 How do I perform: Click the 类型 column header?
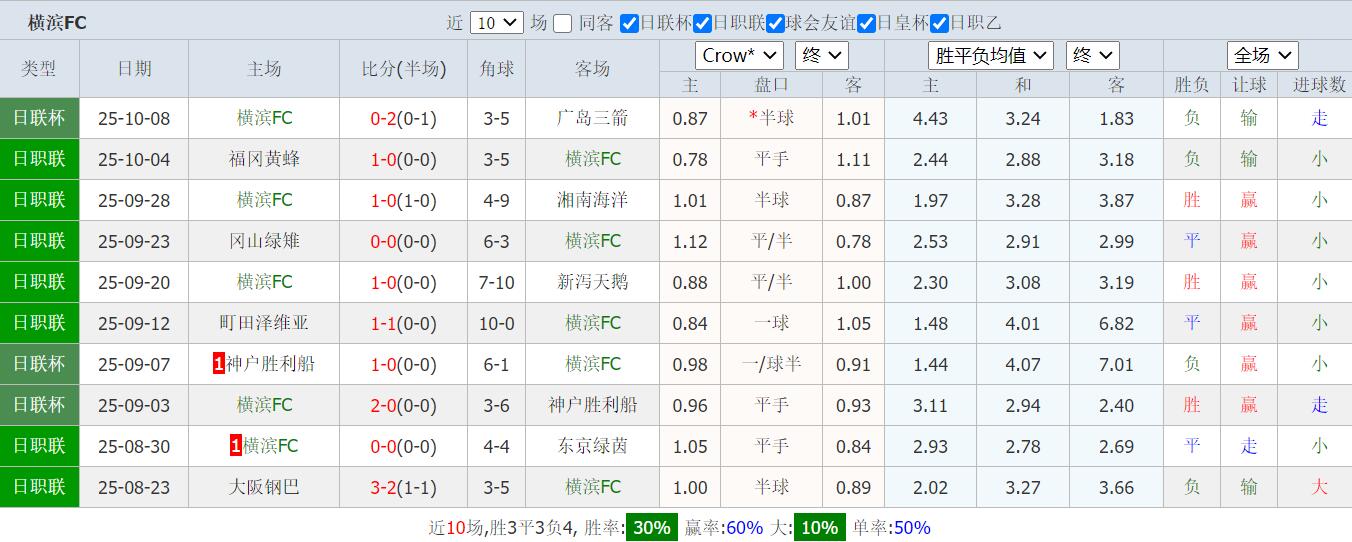point(39,69)
